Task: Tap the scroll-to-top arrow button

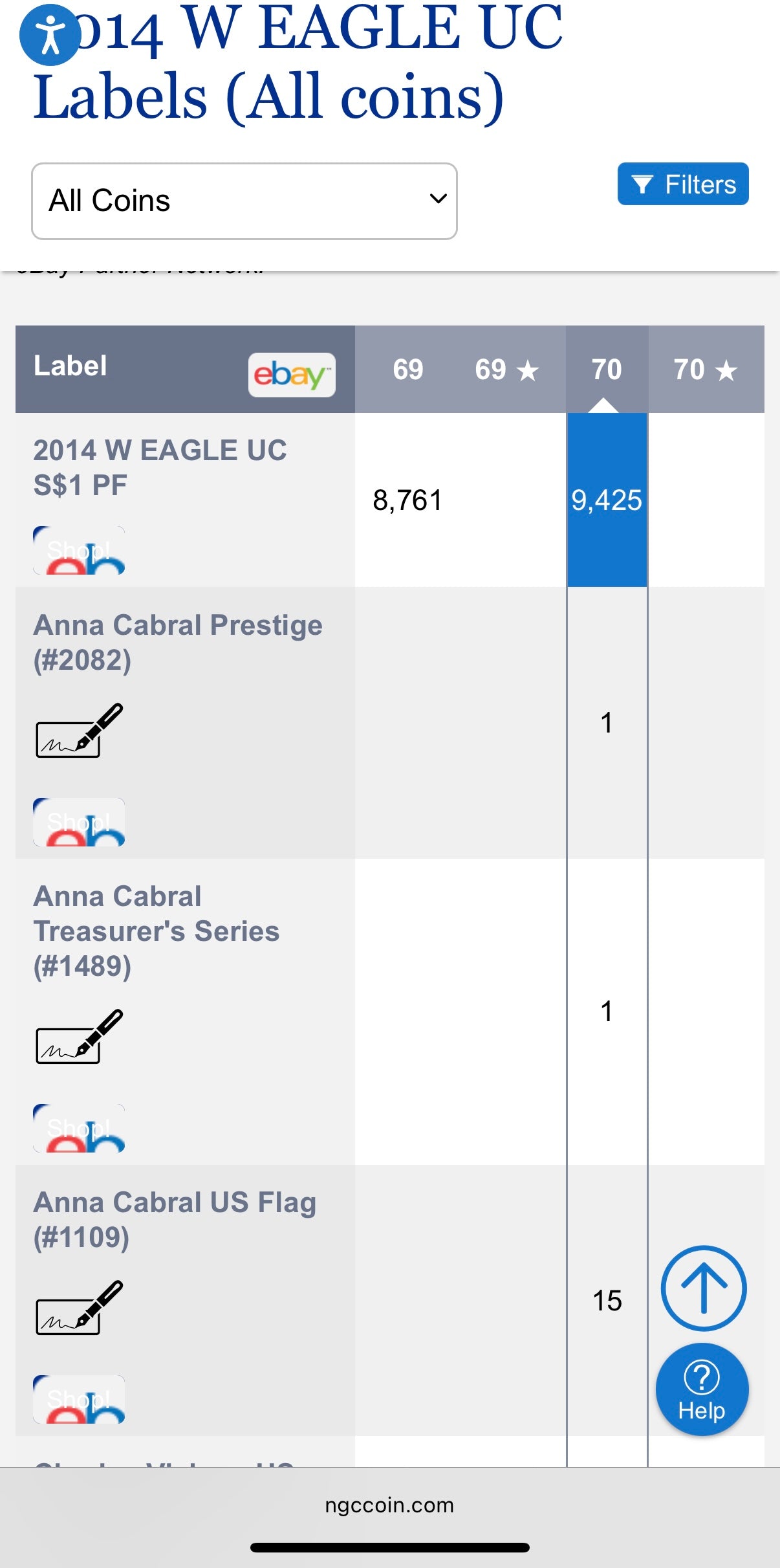Action: [x=703, y=1287]
